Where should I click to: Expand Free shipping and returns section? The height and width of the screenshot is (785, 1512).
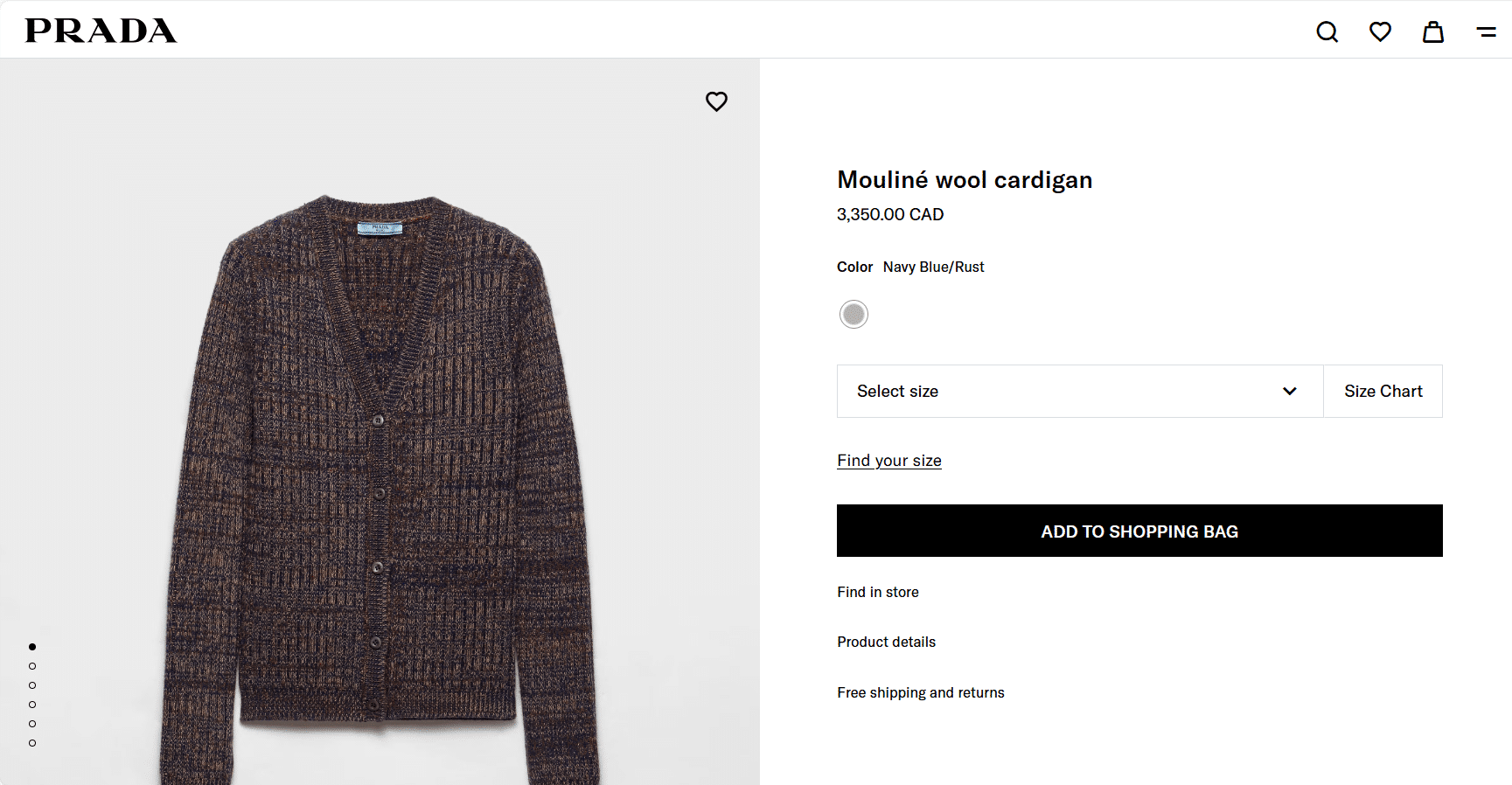(920, 693)
